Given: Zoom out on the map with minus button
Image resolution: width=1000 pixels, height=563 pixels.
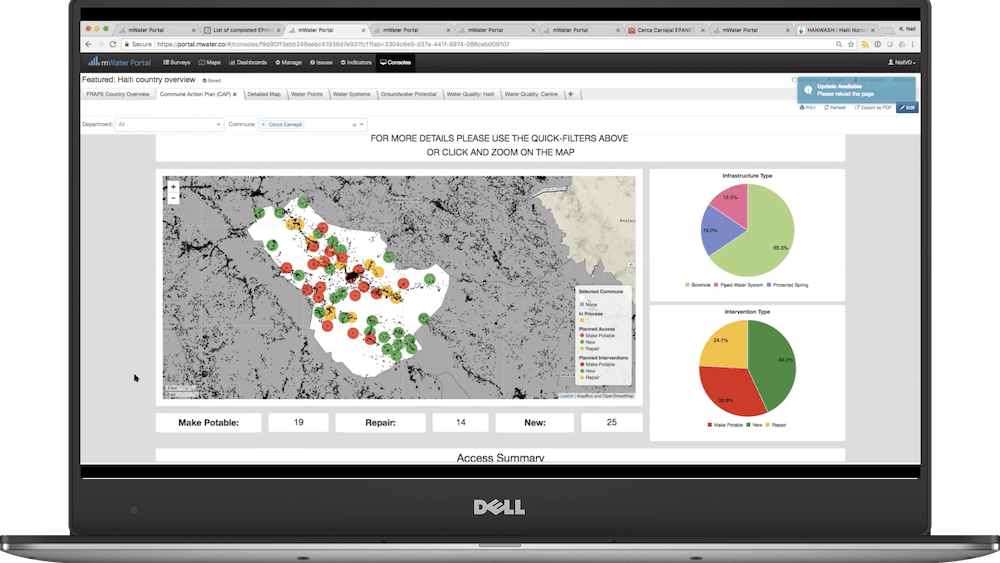Looking at the screenshot, I should (173, 198).
